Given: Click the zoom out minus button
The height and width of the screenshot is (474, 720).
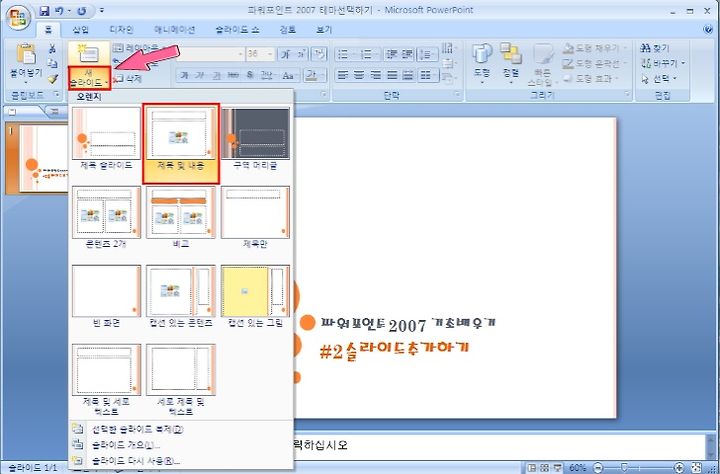Looking at the screenshot, I should (x=598, y=468).
